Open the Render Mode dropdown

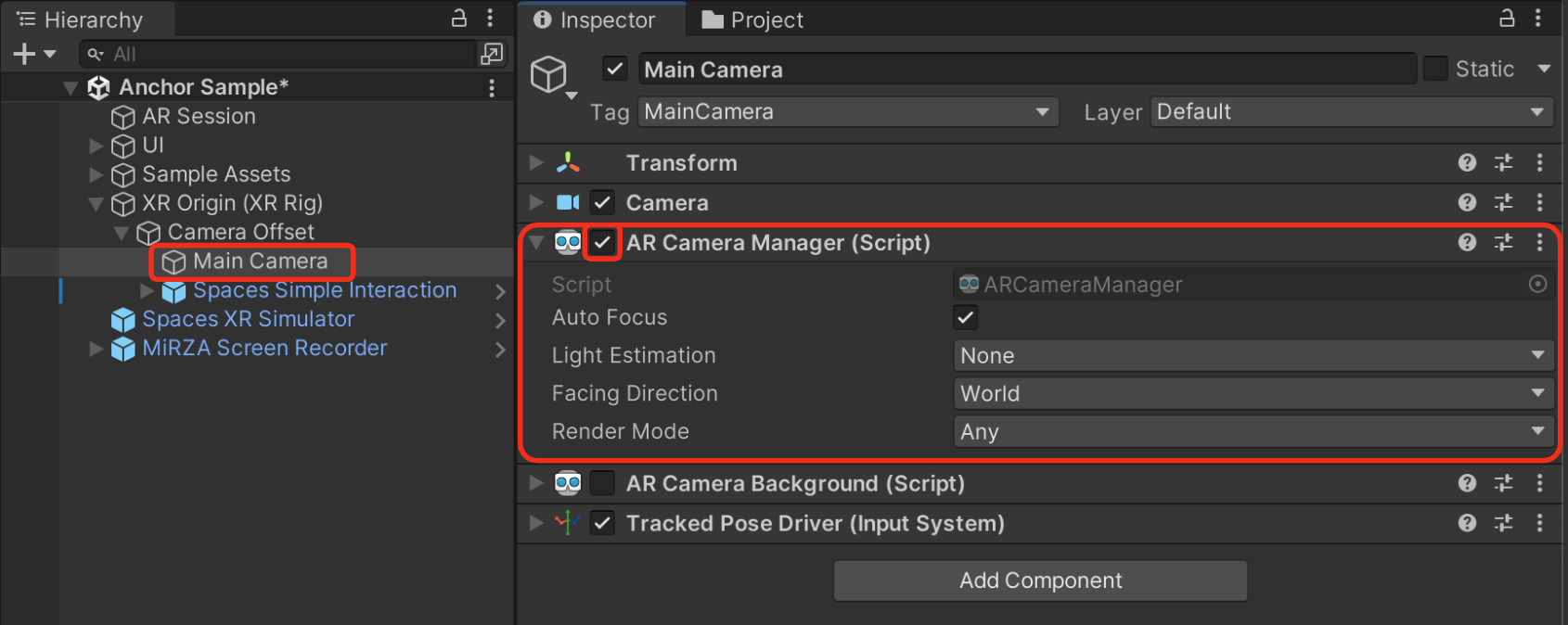point(1254,431)
